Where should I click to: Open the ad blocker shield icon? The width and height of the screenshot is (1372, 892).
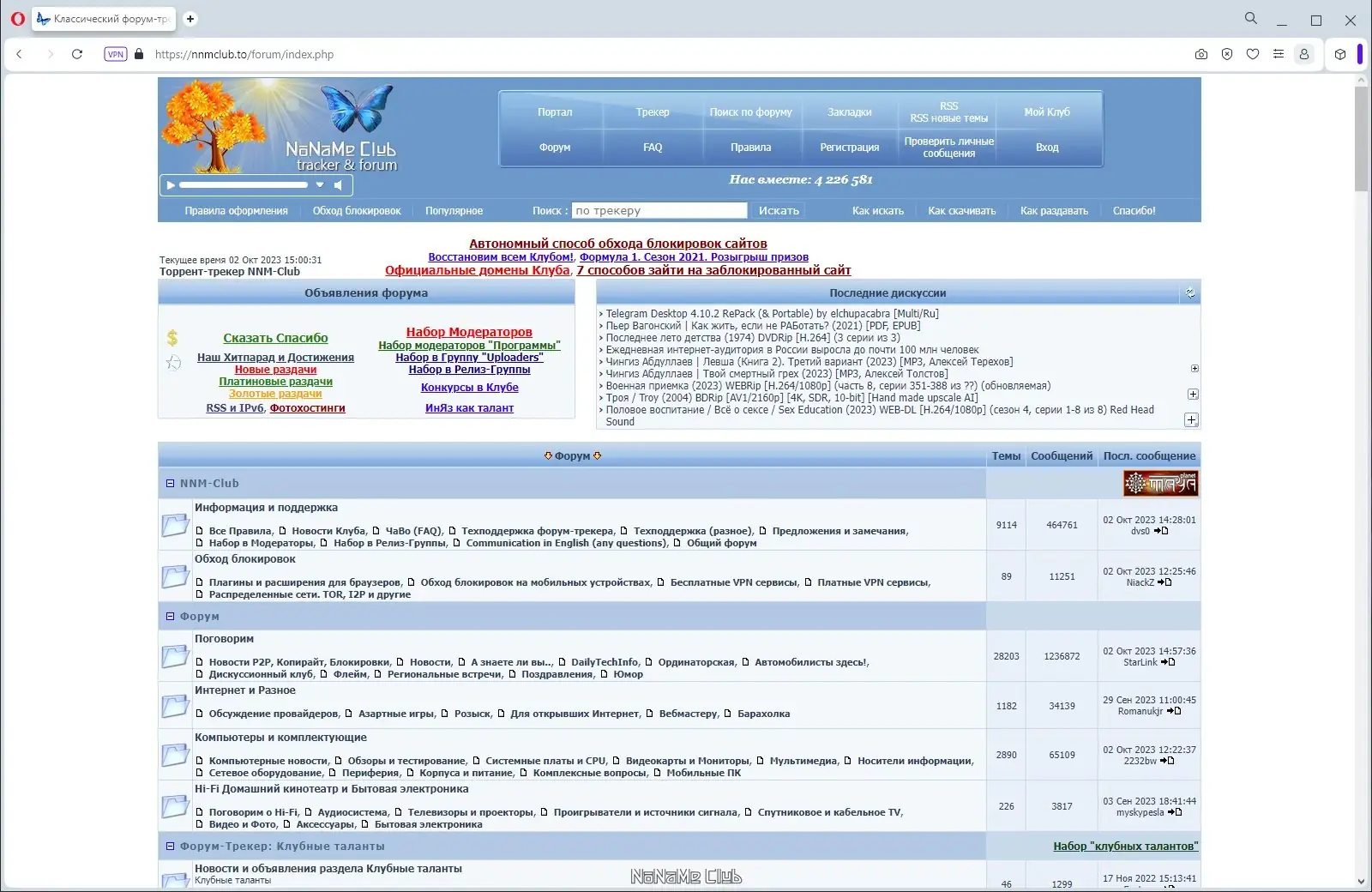1227,54
